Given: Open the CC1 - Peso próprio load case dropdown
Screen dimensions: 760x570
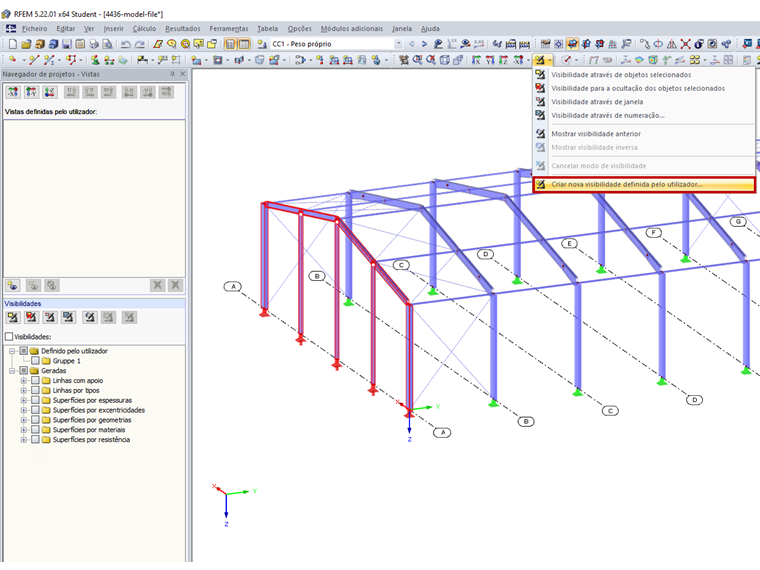Looking at the screenshot, I should [x=398, y=44].
